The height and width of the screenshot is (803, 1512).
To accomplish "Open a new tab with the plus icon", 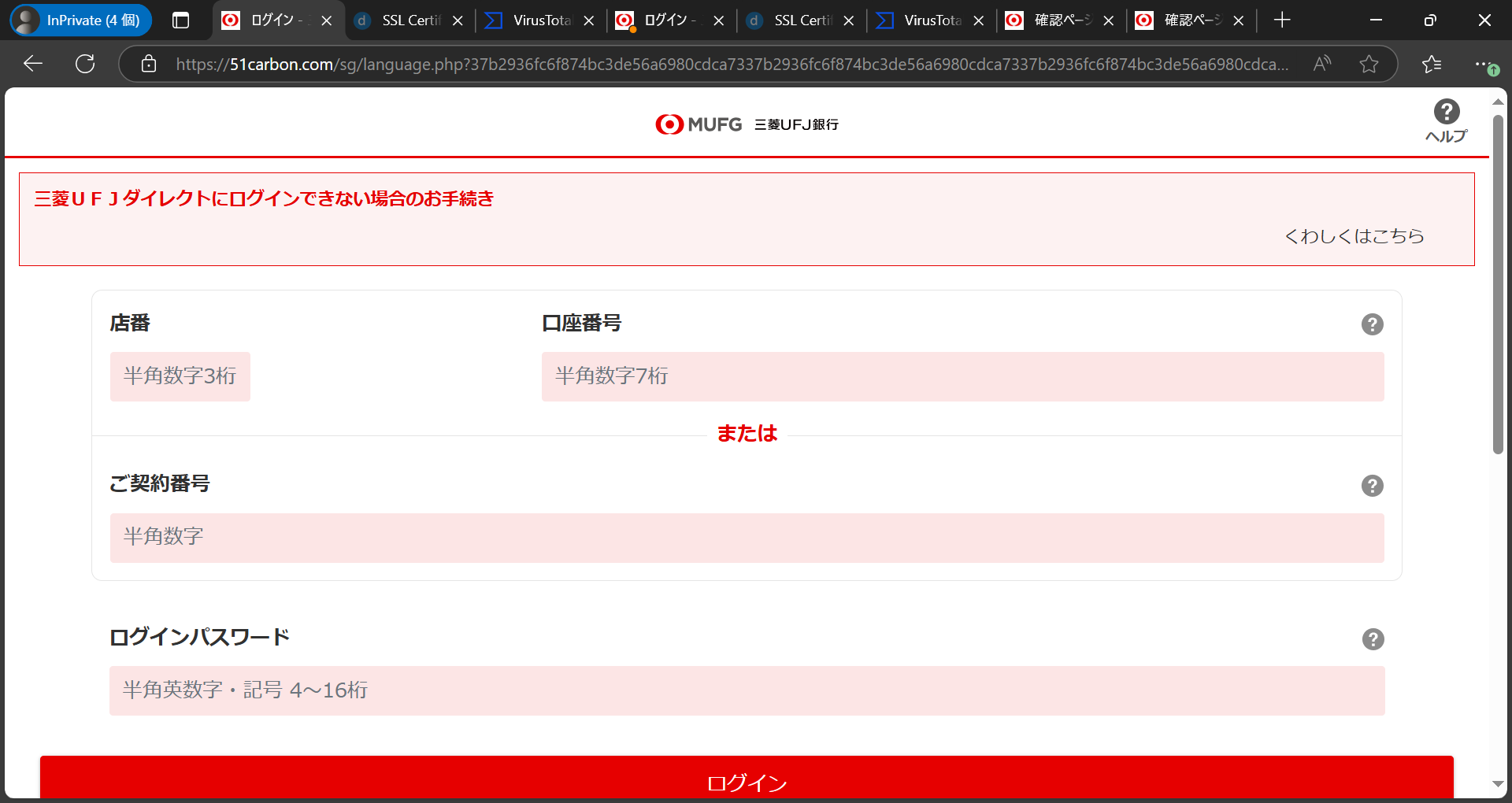I will tap(1281, 20).
